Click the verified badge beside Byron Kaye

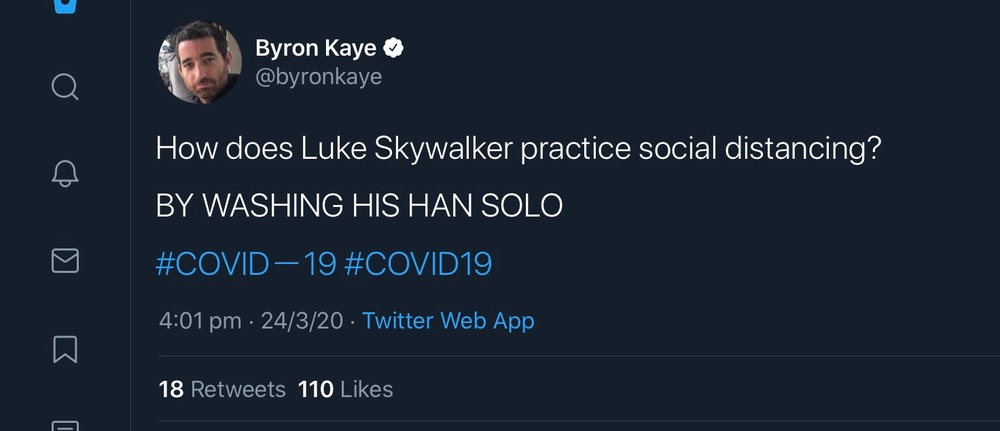pyautogui.click(x=395, y=47)
